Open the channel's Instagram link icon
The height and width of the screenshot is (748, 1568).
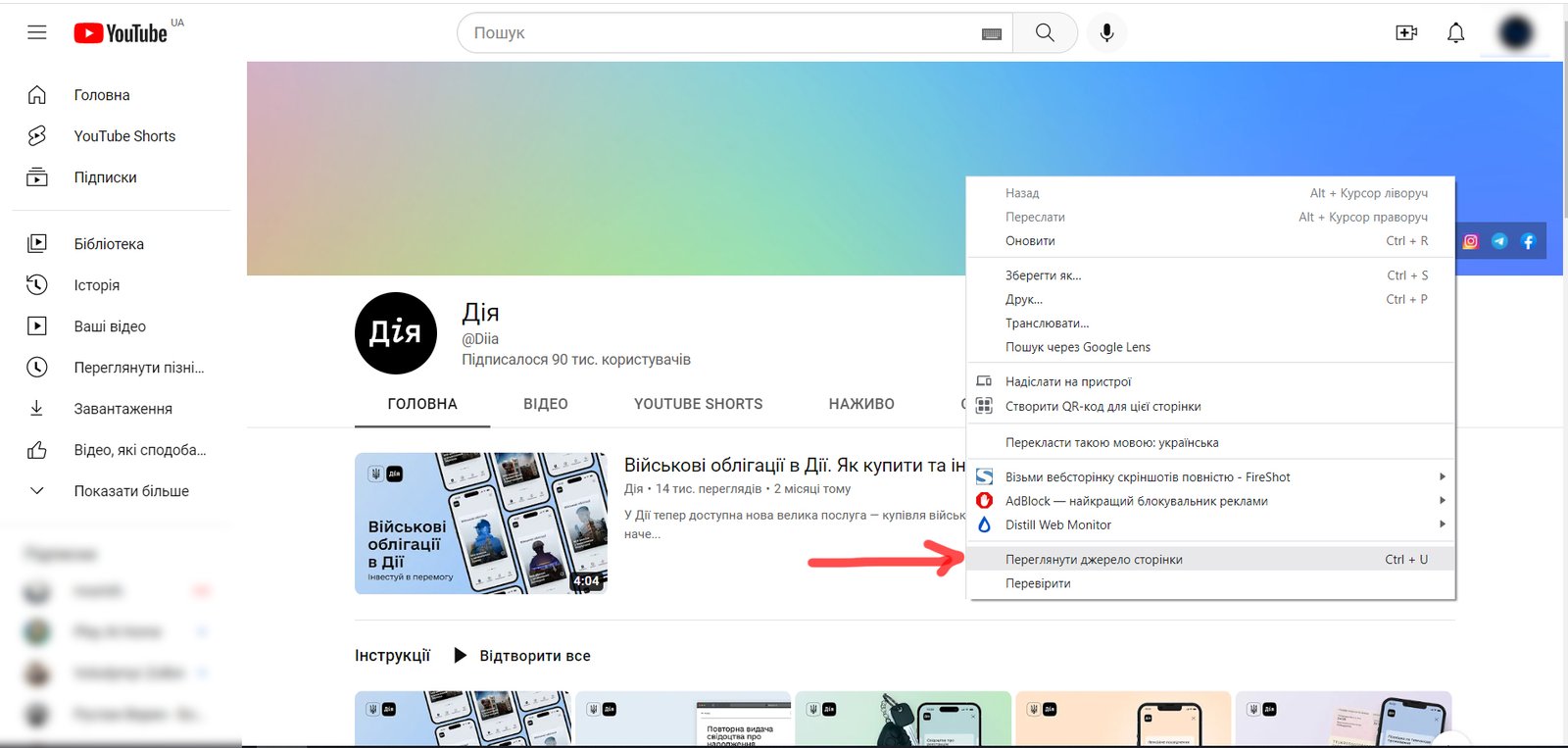(x=1471, y=241)
